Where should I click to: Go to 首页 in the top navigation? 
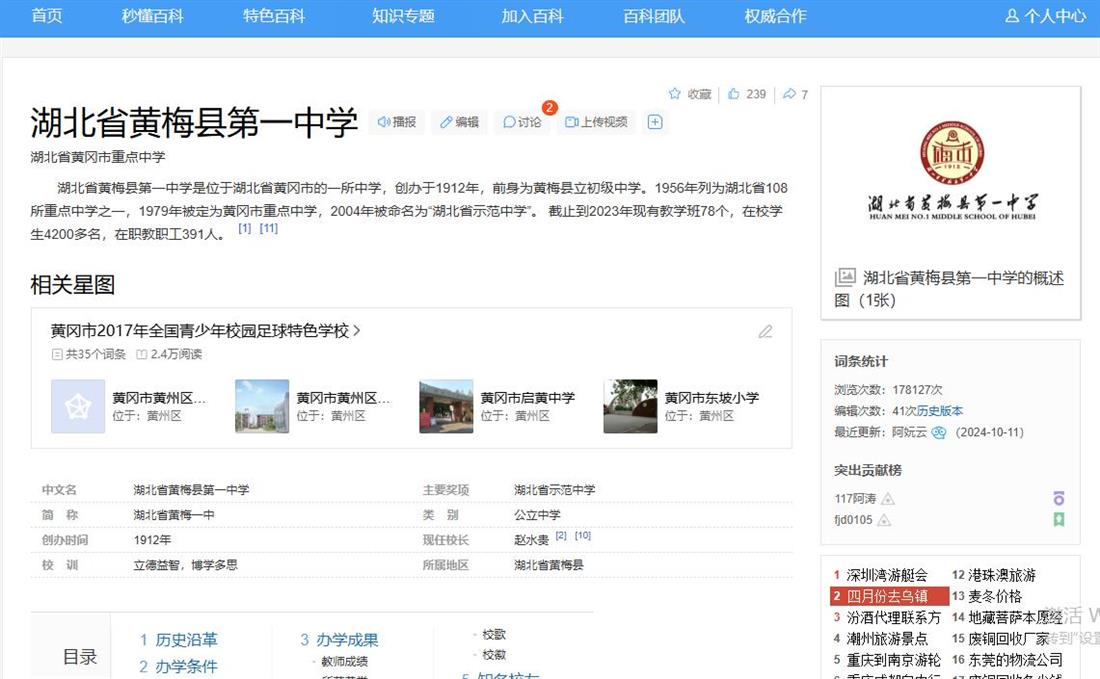coord(47,16)
